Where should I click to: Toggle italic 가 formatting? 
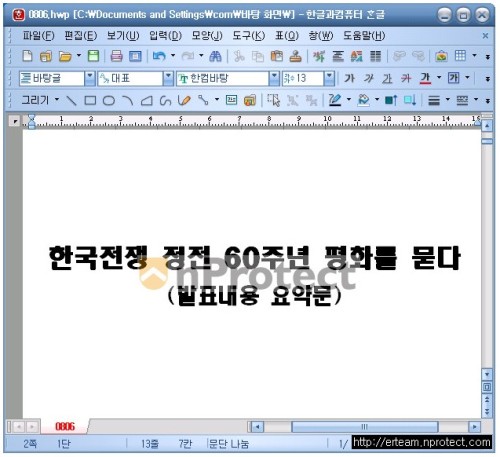368,78
